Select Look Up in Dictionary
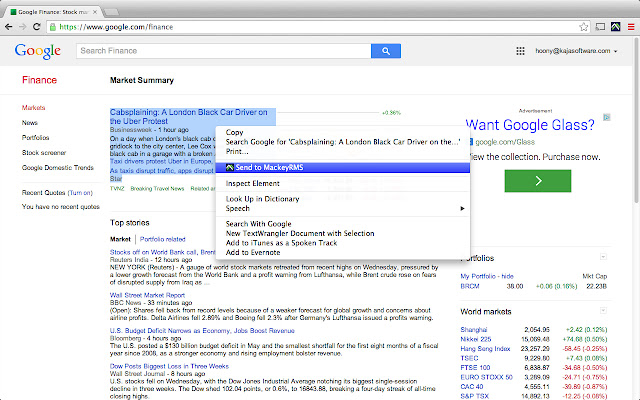 pos(342,199)
